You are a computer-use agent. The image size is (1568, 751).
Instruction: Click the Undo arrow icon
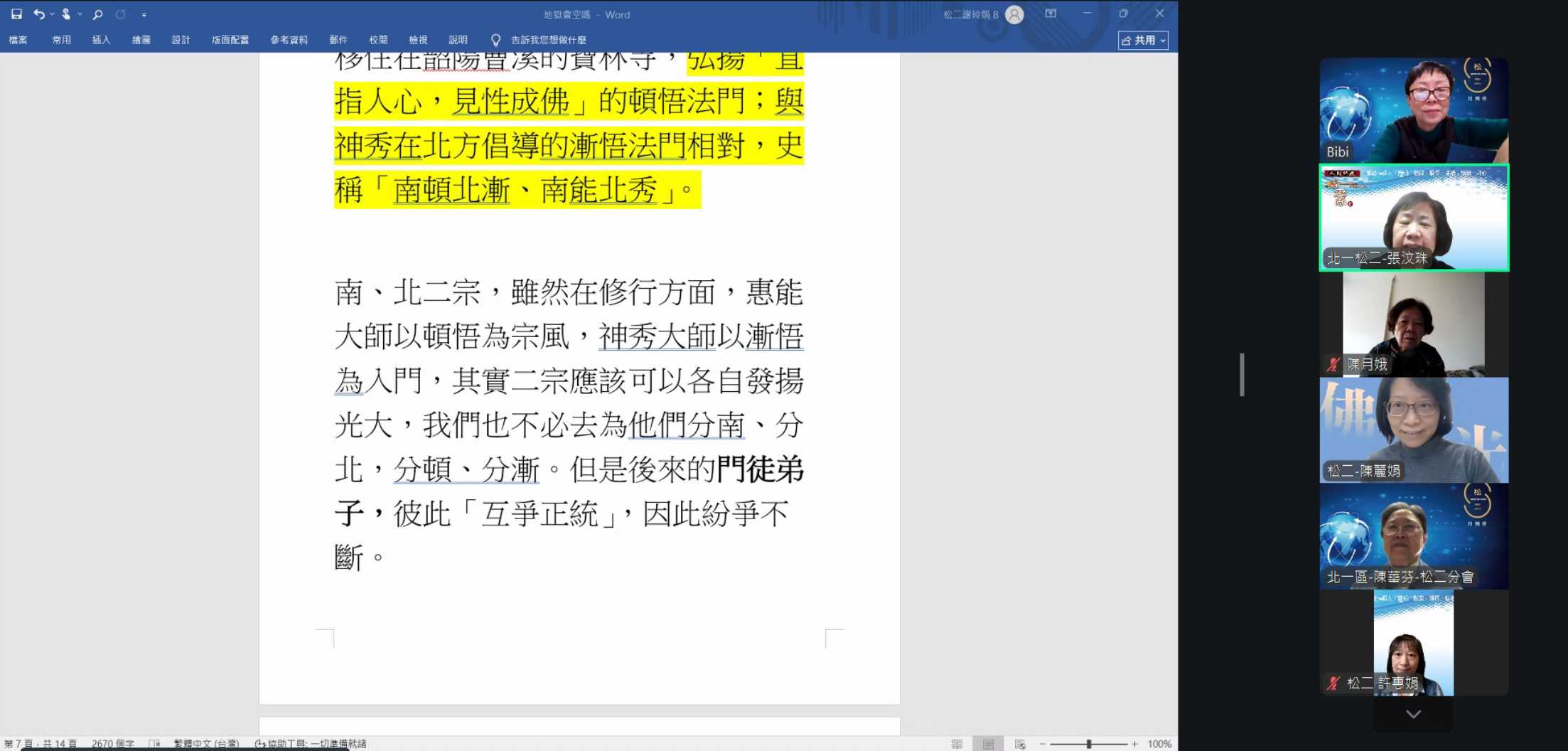click(x=38, y=14)
